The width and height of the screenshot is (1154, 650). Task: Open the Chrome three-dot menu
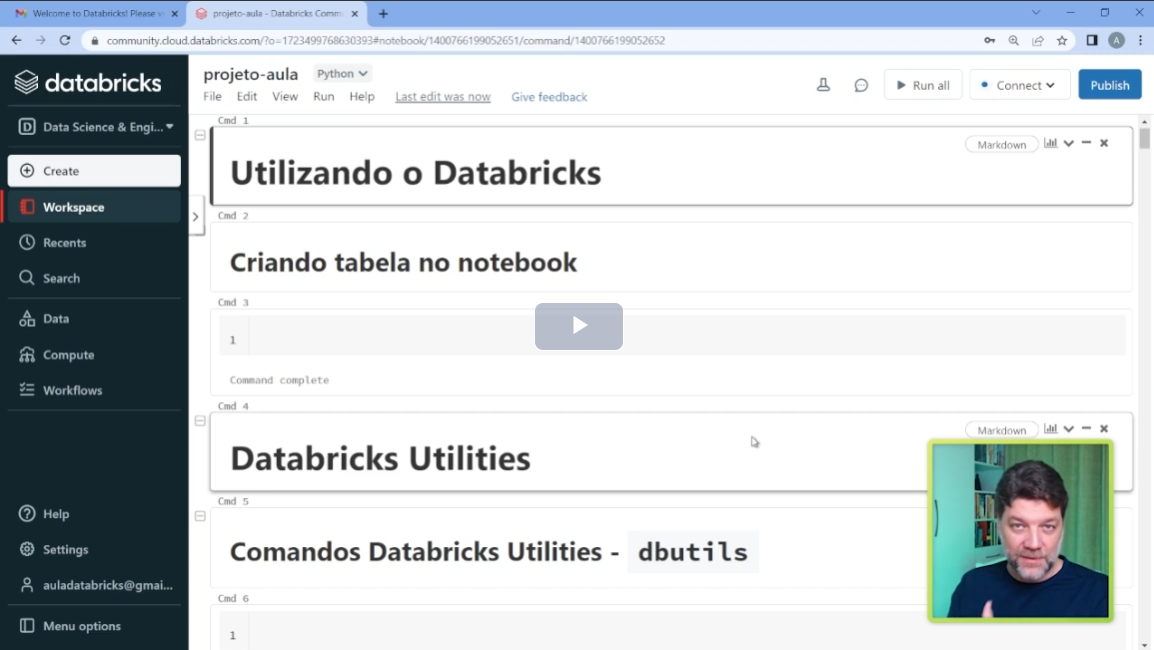(1141, 40)
